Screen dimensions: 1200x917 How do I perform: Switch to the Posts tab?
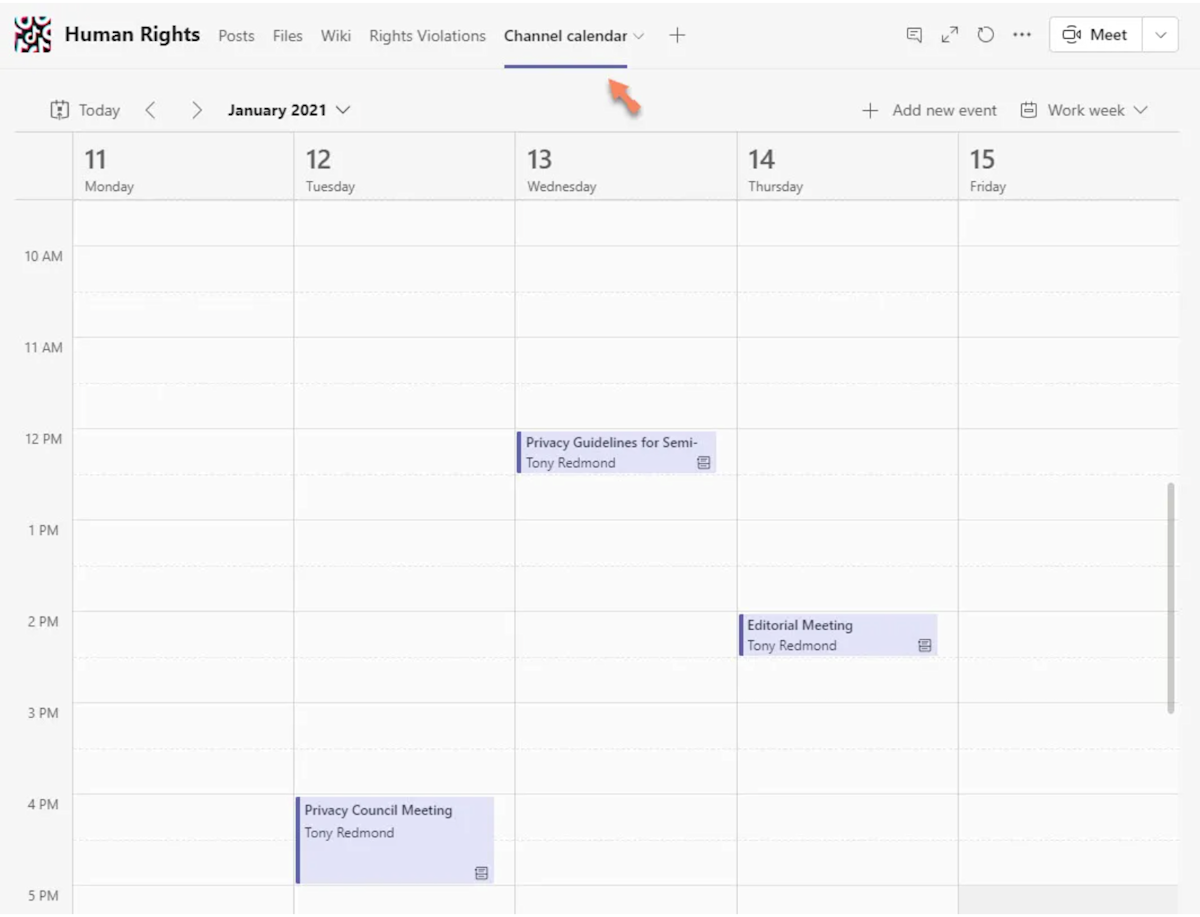click(236, 36)
